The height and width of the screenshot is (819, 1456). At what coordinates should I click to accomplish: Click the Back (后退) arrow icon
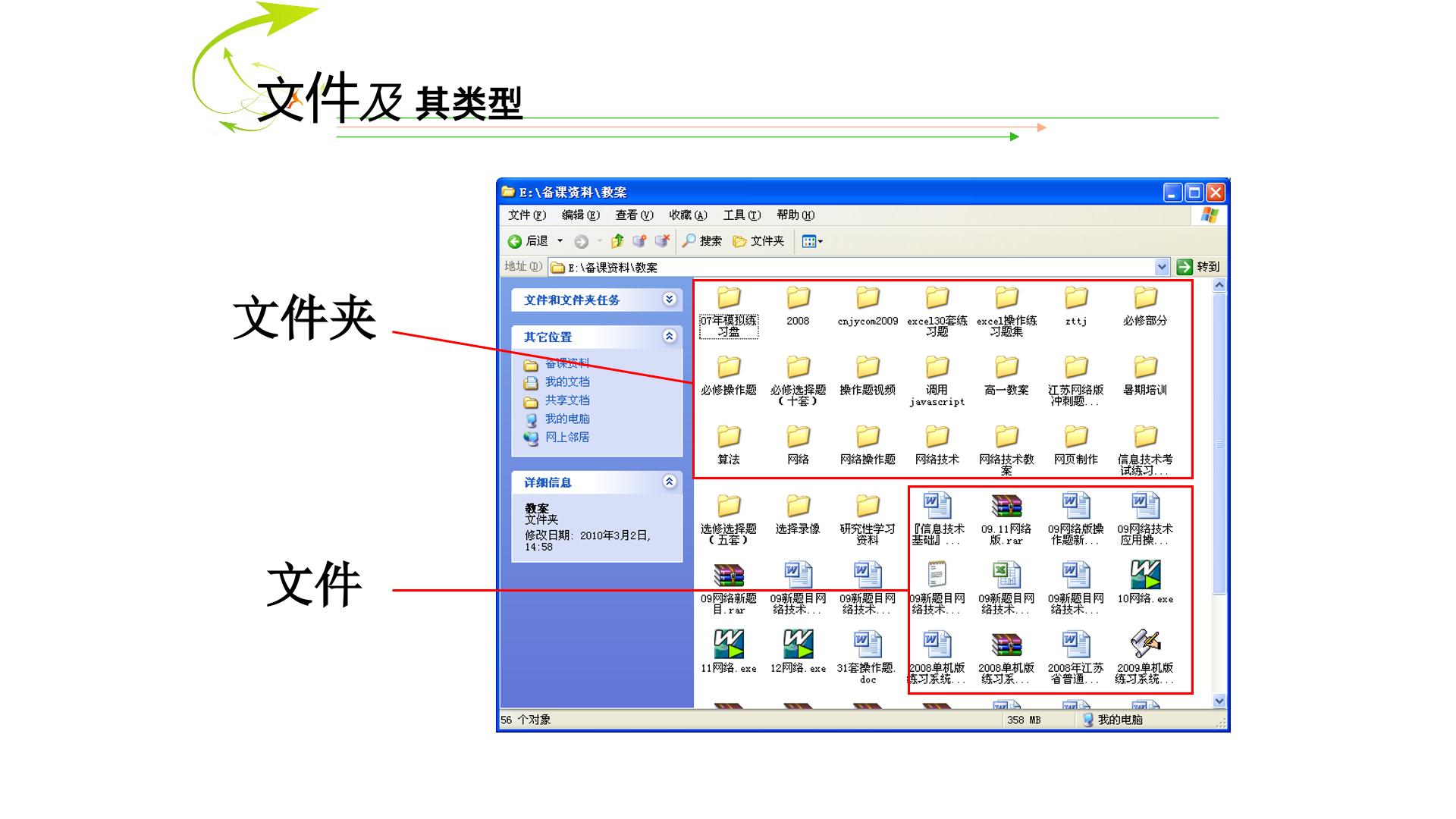515,241
